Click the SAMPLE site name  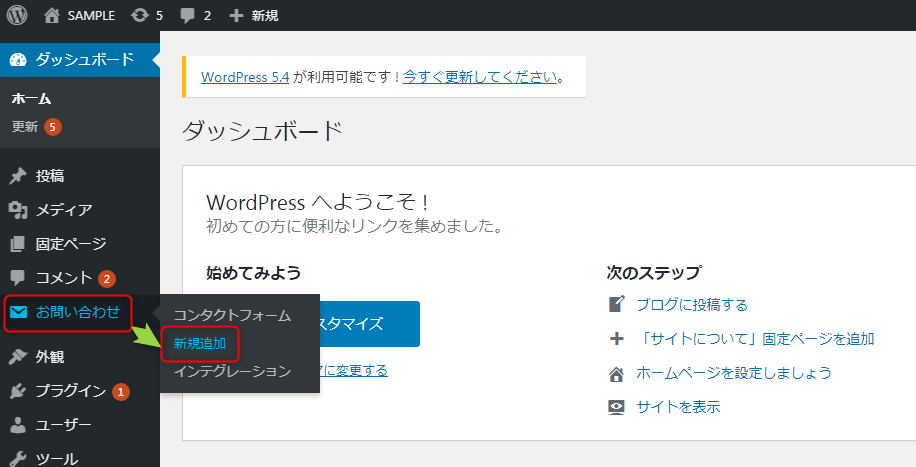click(91, 16)
